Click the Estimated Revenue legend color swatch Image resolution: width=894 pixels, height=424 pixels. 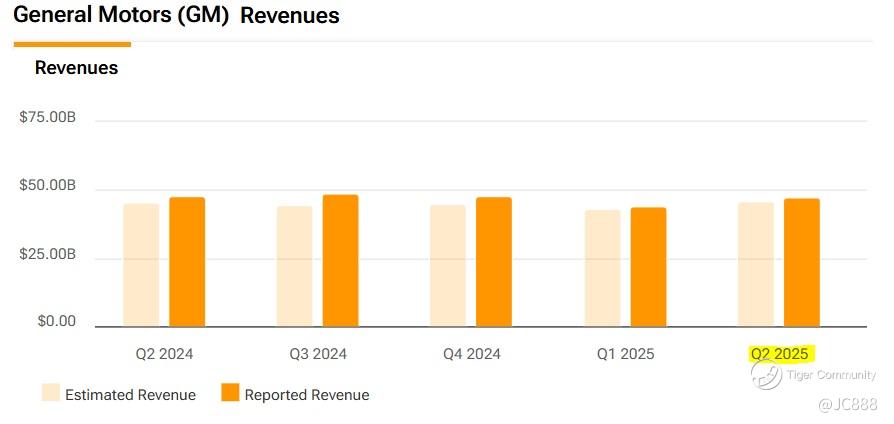pos(51,393)
